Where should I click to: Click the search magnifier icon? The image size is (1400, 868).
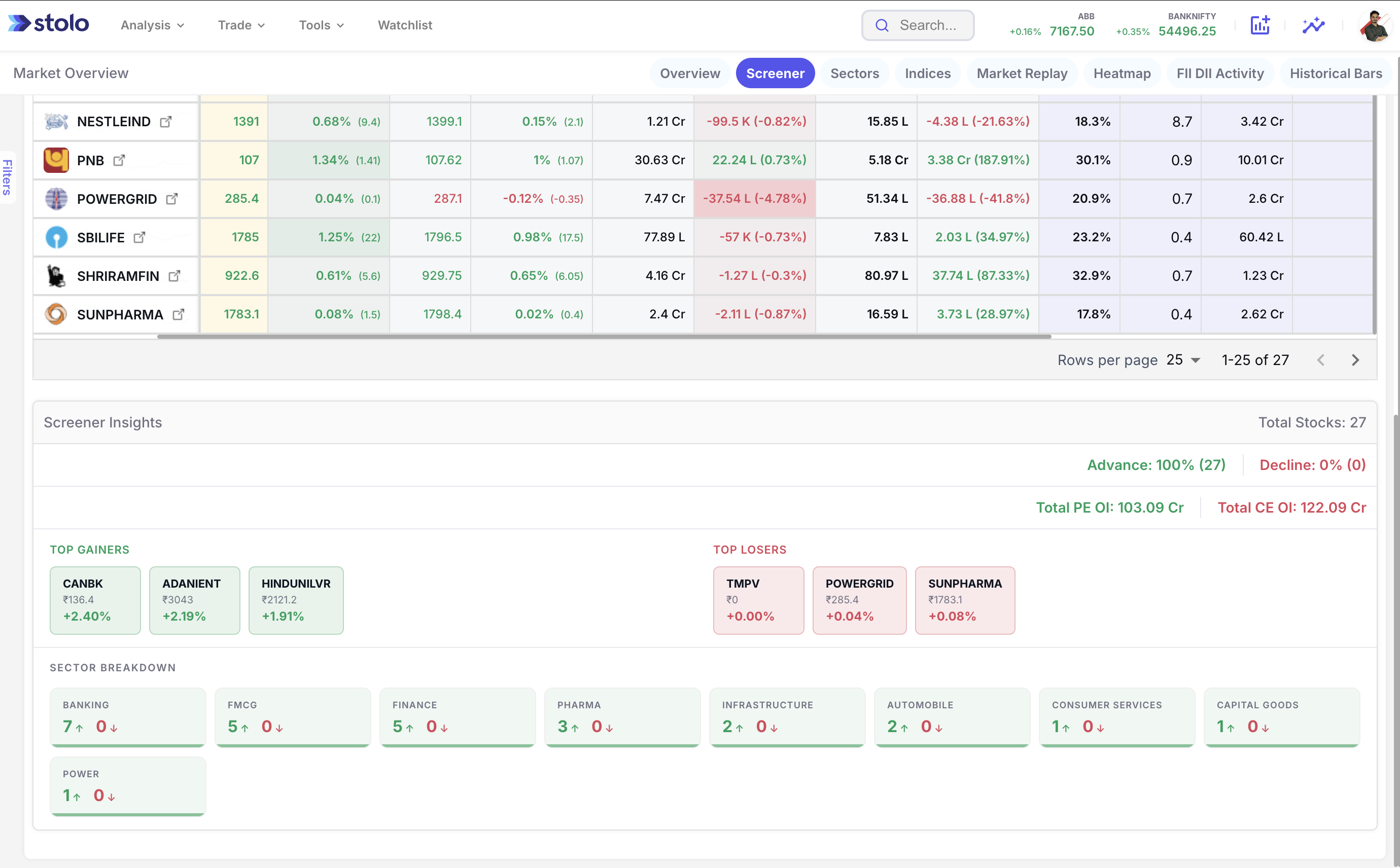click(882, 25)
